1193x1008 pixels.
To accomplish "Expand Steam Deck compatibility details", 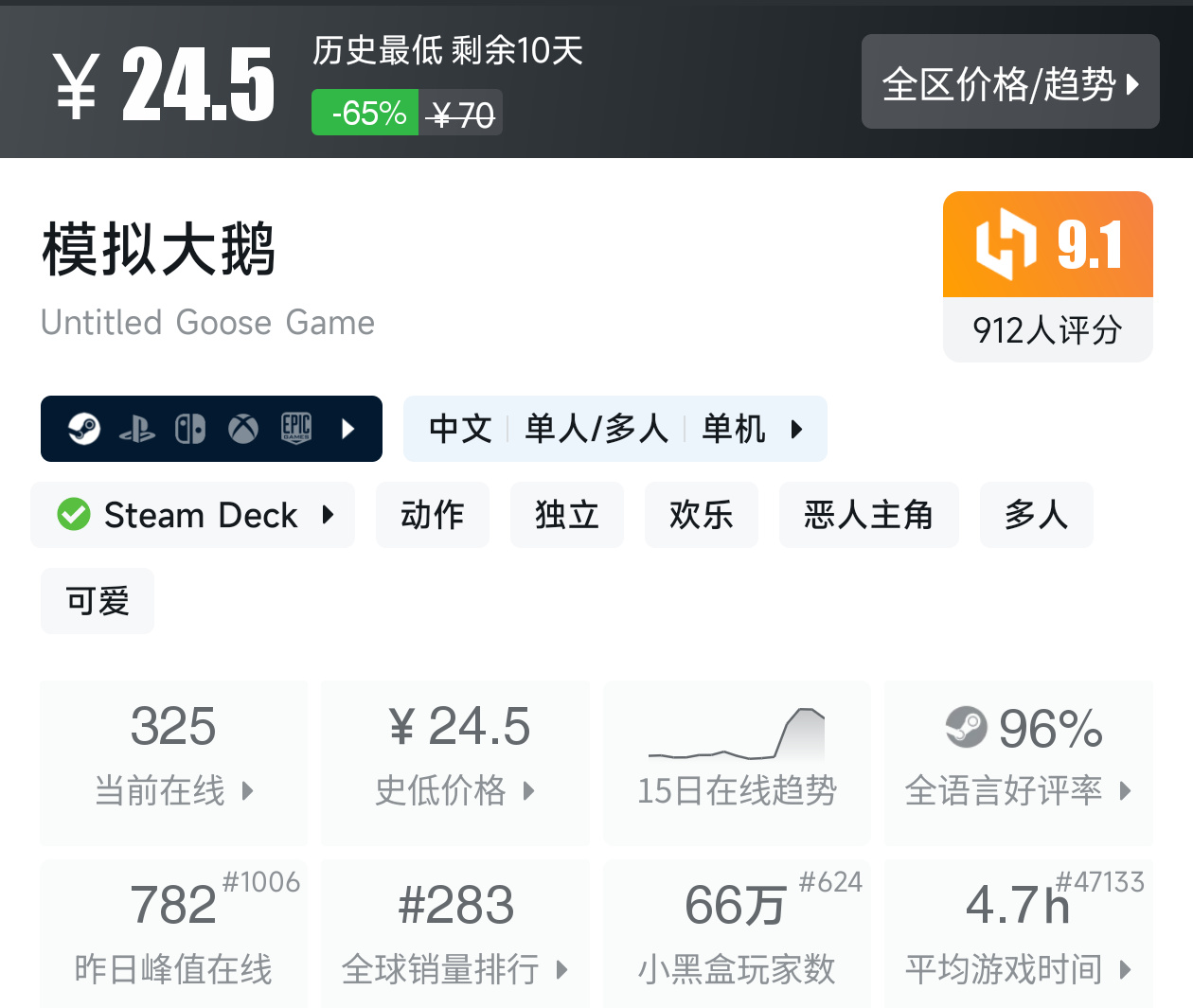I will click(329, 515).
